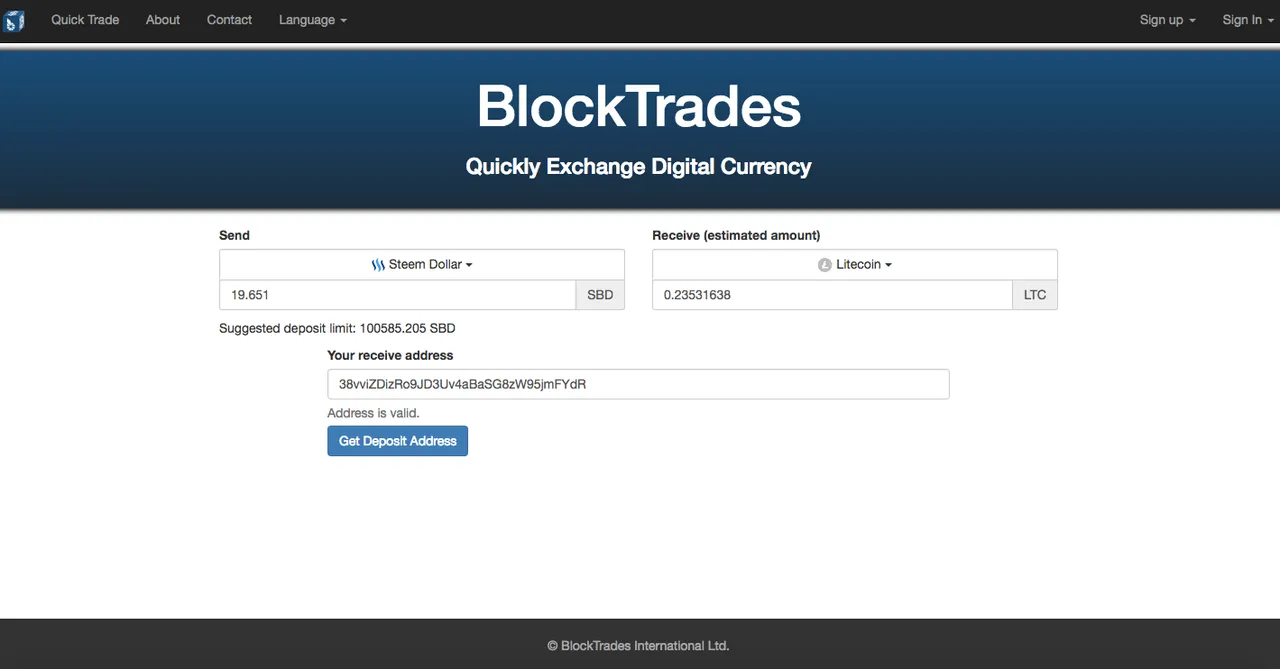Screen dimensions: 1280x669
Task: Click the 'Receive (estimated amount)' label
Action: pyautogui.click(x=736, y=235)
